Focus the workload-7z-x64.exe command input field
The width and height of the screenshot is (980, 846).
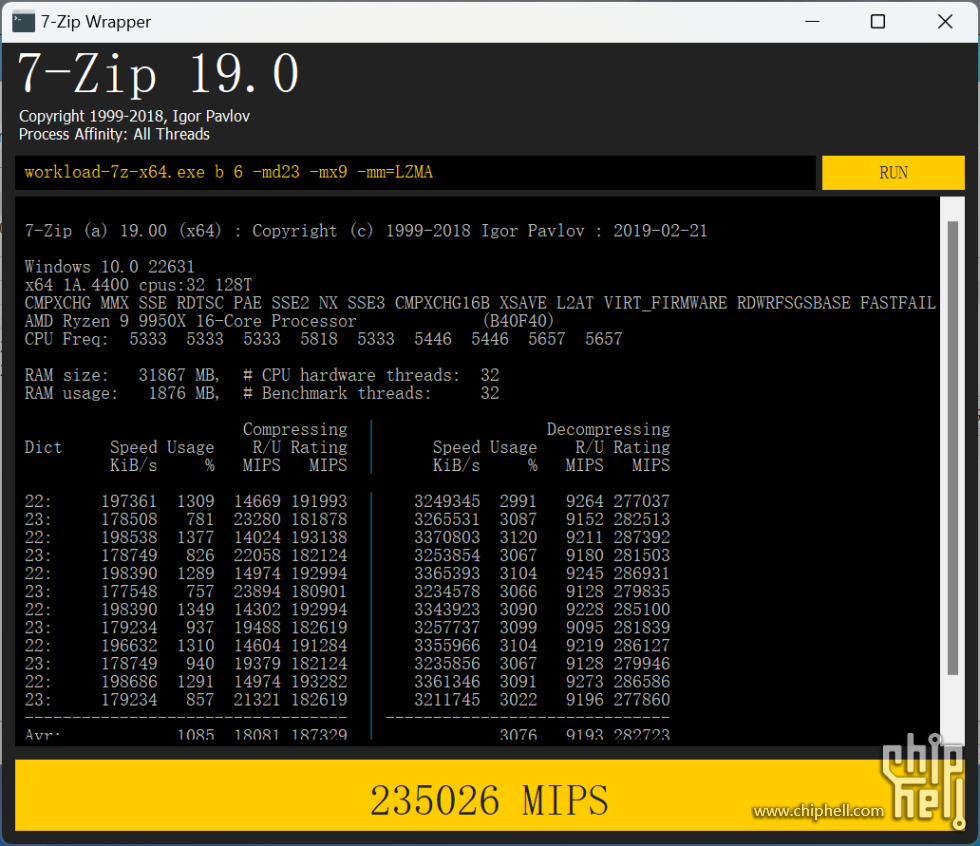tap(415, 172)
